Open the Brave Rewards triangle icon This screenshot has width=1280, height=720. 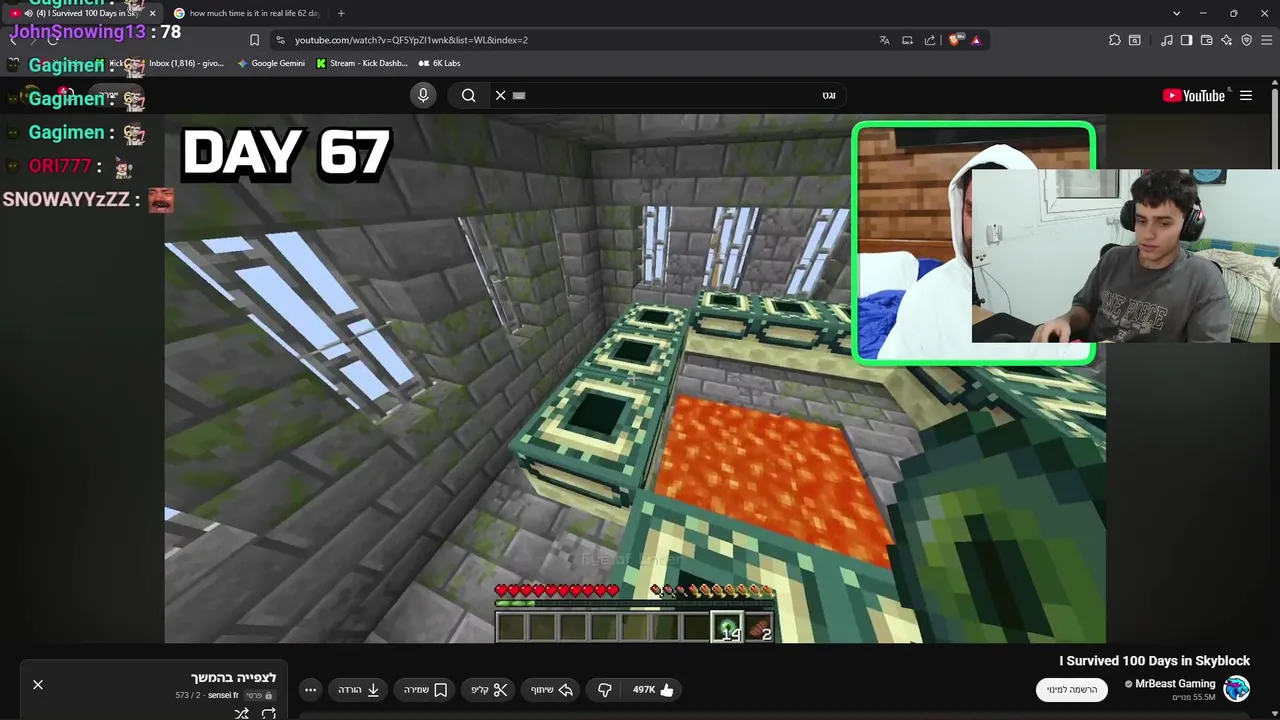976,40
